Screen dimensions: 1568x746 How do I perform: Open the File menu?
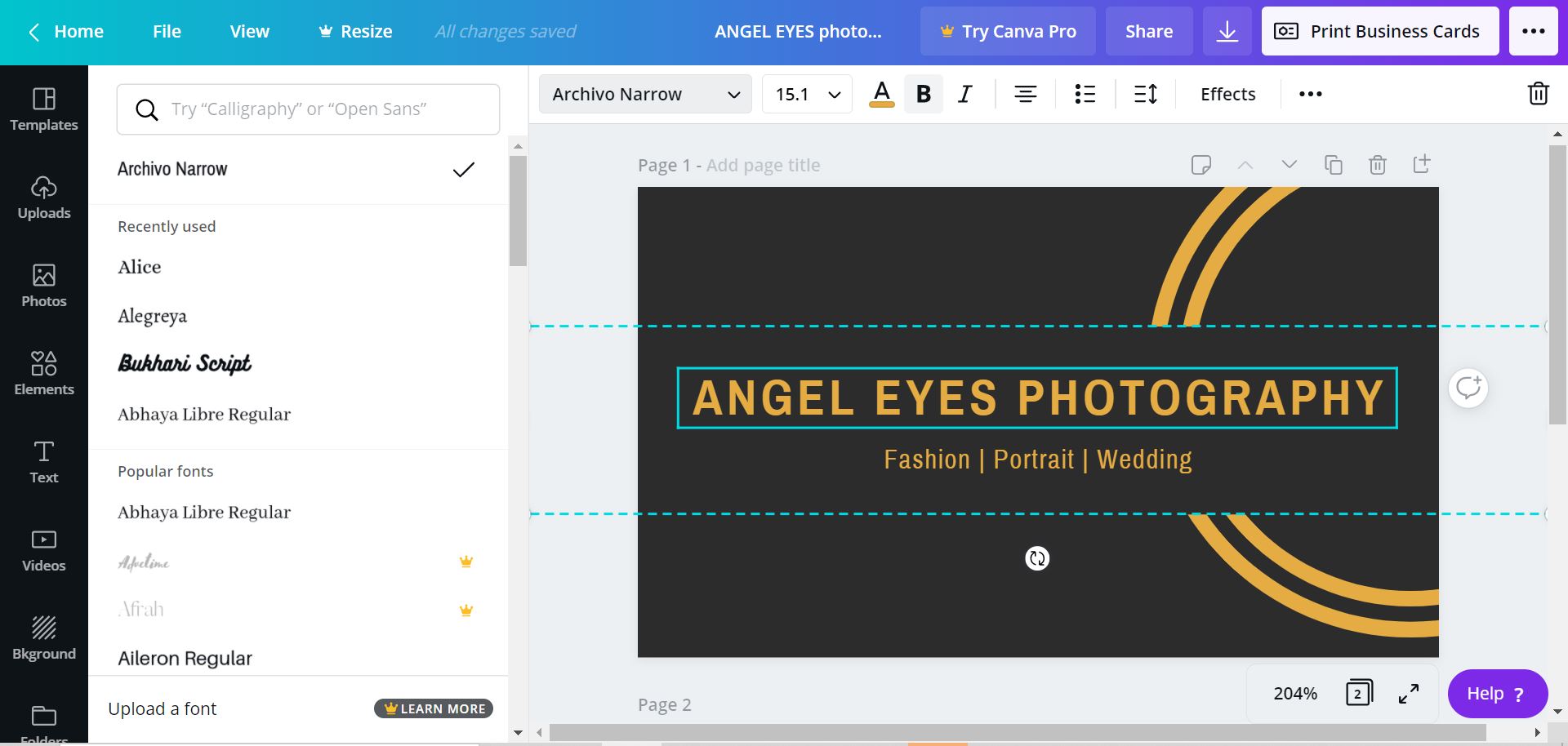[x=167, y=32]
